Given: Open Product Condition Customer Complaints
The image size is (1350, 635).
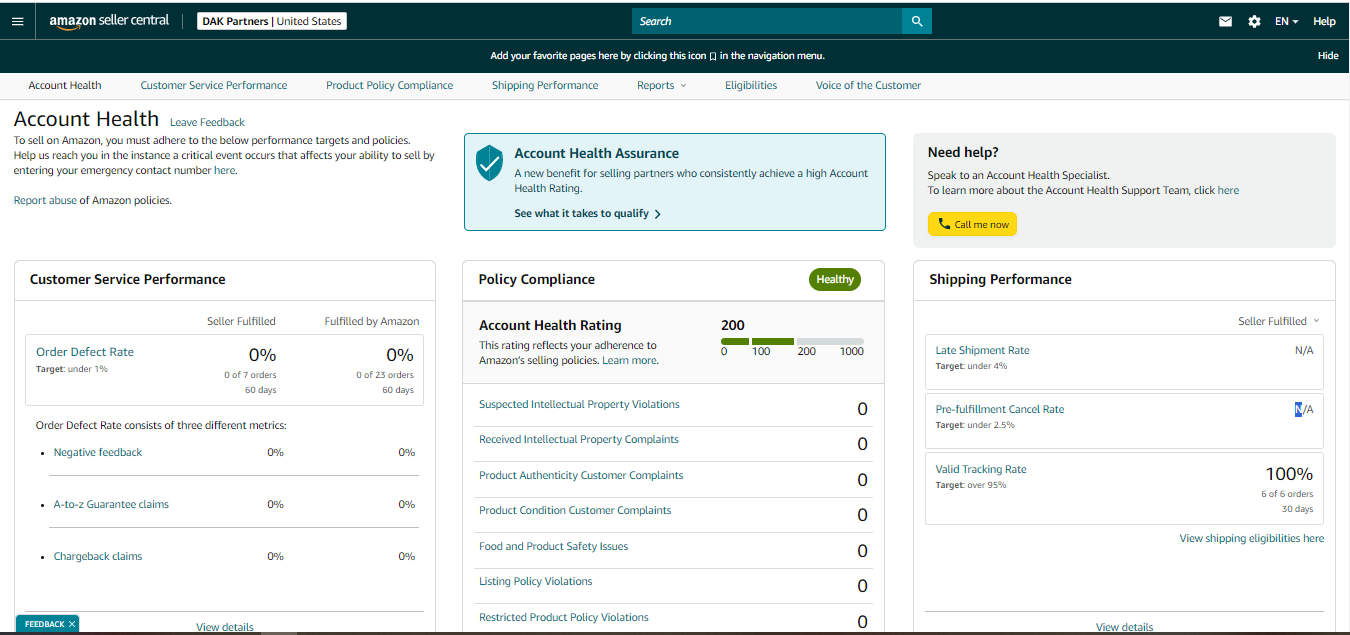Looking at the screenshot, I should (x=575, y=511).
